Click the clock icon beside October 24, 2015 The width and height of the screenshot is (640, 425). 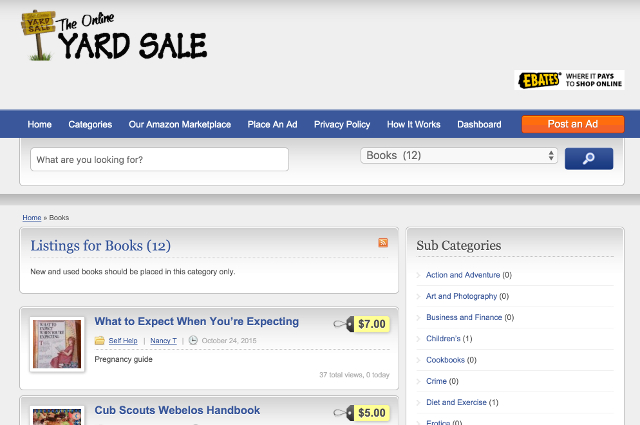[193, 340]
